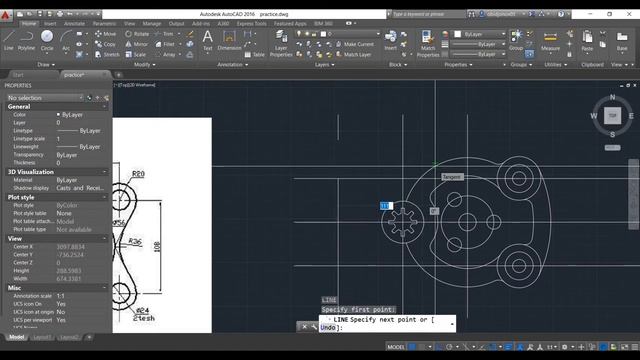
Task: Click the command line input area
Action: [387, 324]
